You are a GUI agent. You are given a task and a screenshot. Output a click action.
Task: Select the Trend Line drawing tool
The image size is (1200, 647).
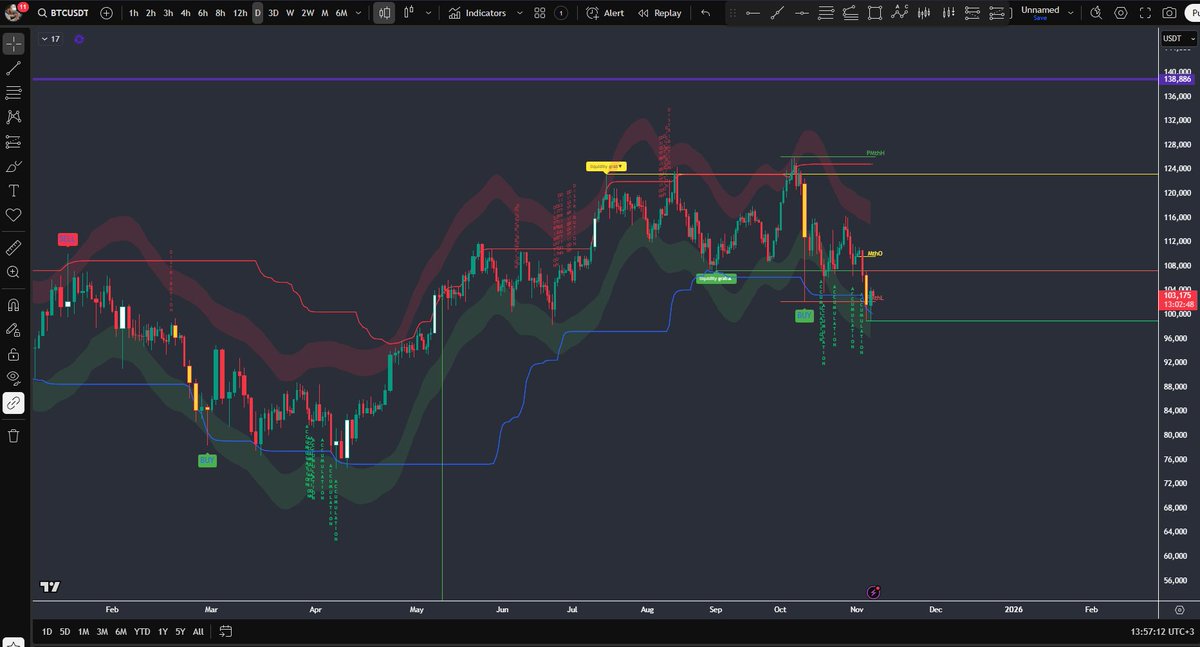click(13, 68)
